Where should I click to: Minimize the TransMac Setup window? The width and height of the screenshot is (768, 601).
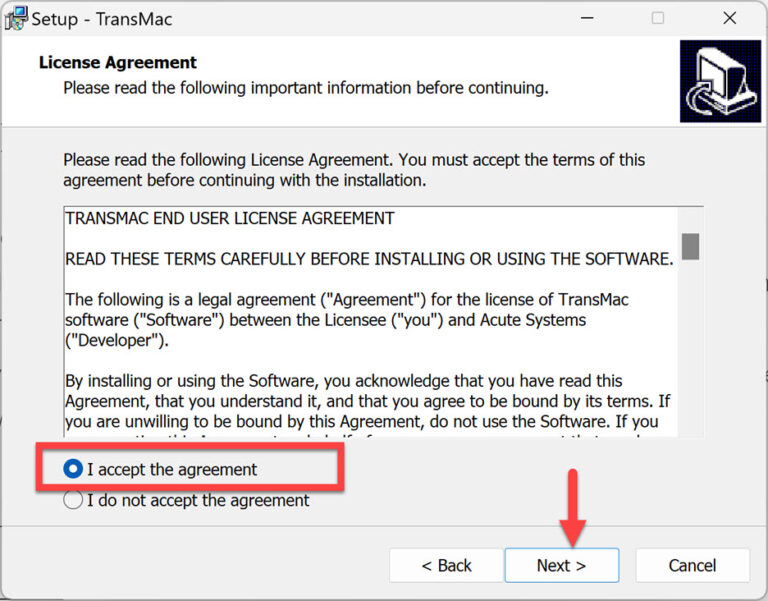click(587, 19)
